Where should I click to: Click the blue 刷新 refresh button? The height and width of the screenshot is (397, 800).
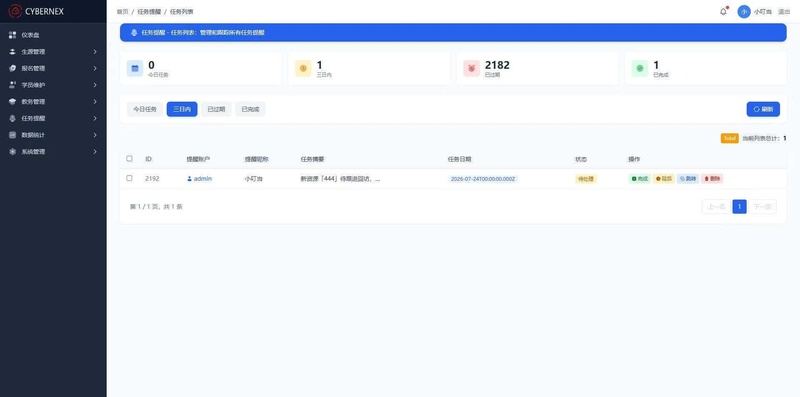point(763,109)
